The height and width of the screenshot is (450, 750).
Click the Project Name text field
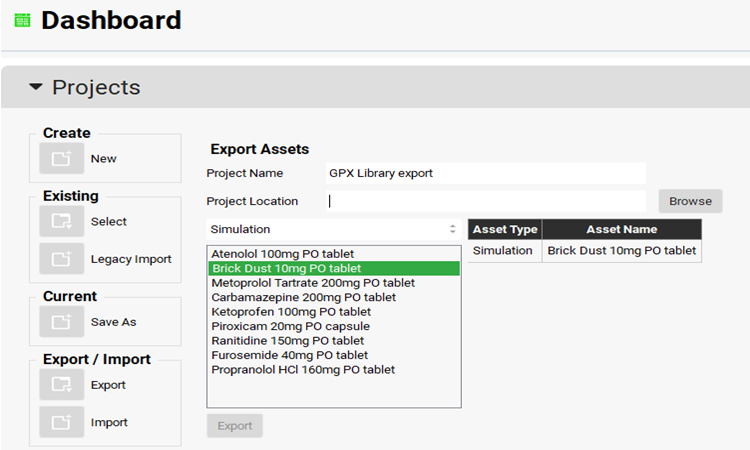486,173
